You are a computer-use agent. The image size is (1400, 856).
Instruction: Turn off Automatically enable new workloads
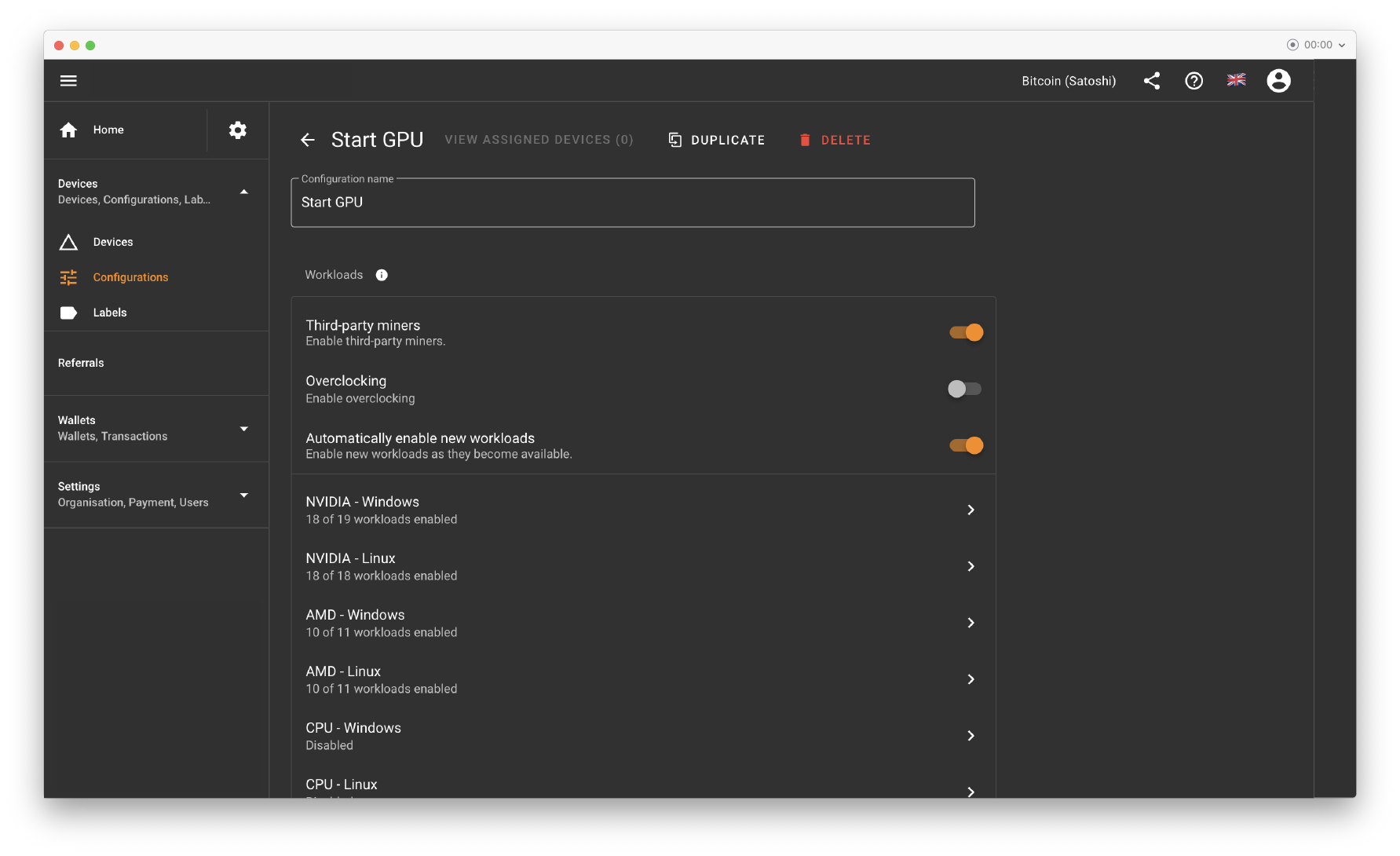coord(966,446)
